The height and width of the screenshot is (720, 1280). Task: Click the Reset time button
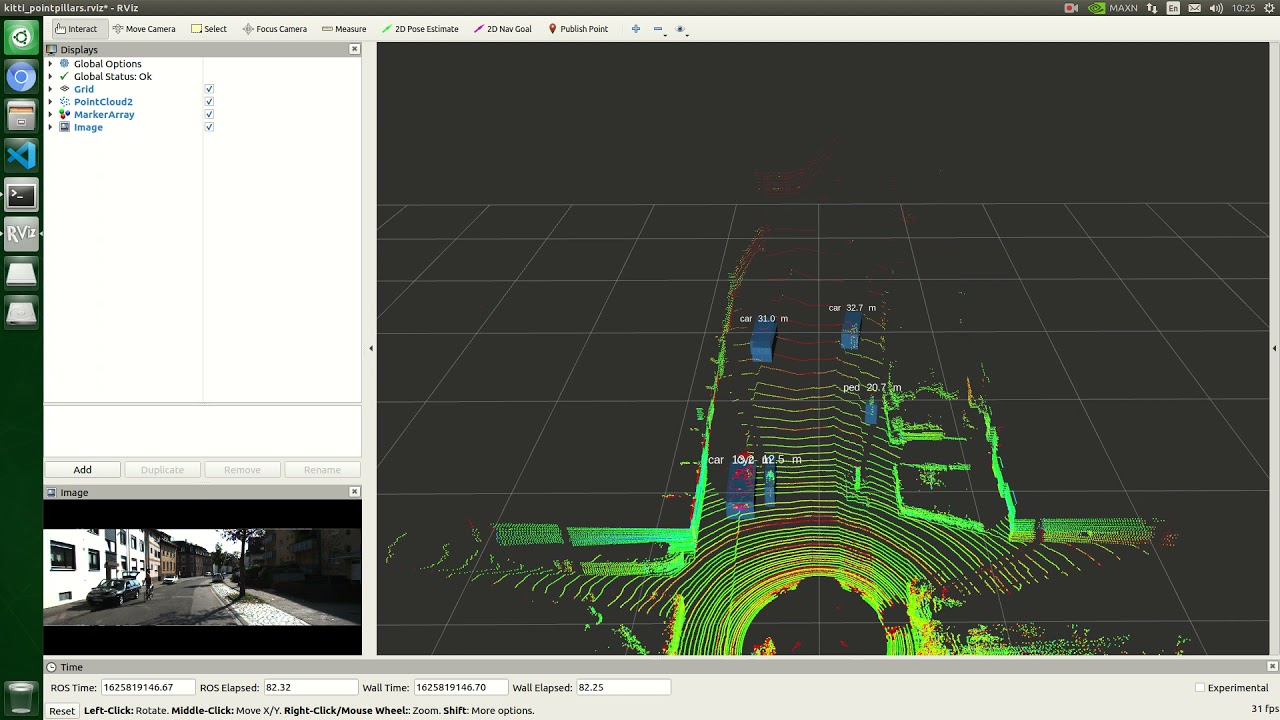pos(62,710)
